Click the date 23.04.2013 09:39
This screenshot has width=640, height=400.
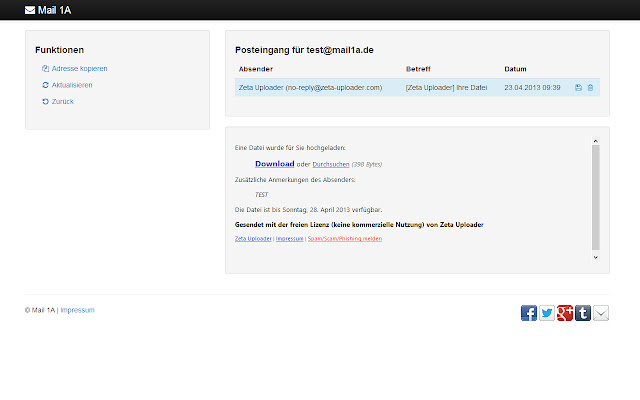point(532,87)
